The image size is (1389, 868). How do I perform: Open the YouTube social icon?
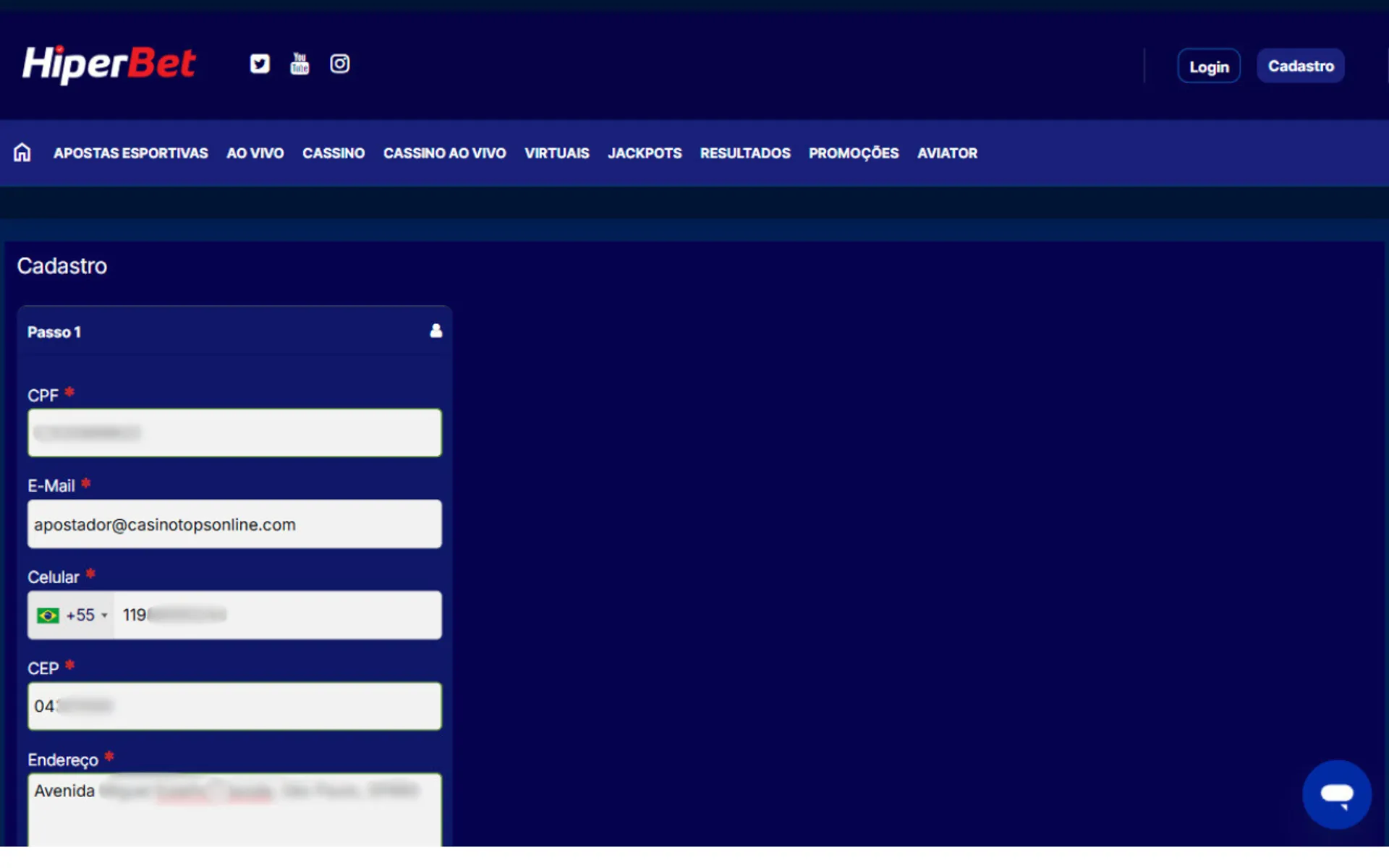point(300,64)
